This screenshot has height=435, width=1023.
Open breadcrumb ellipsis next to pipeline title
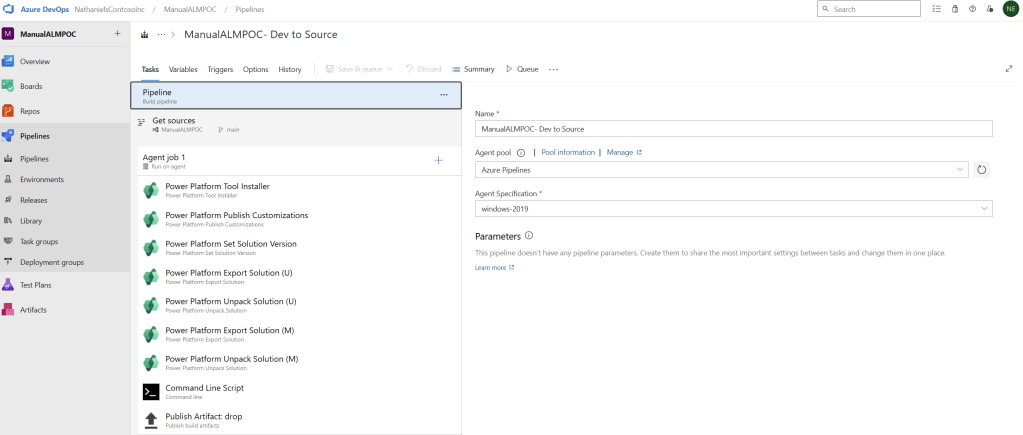161,35
